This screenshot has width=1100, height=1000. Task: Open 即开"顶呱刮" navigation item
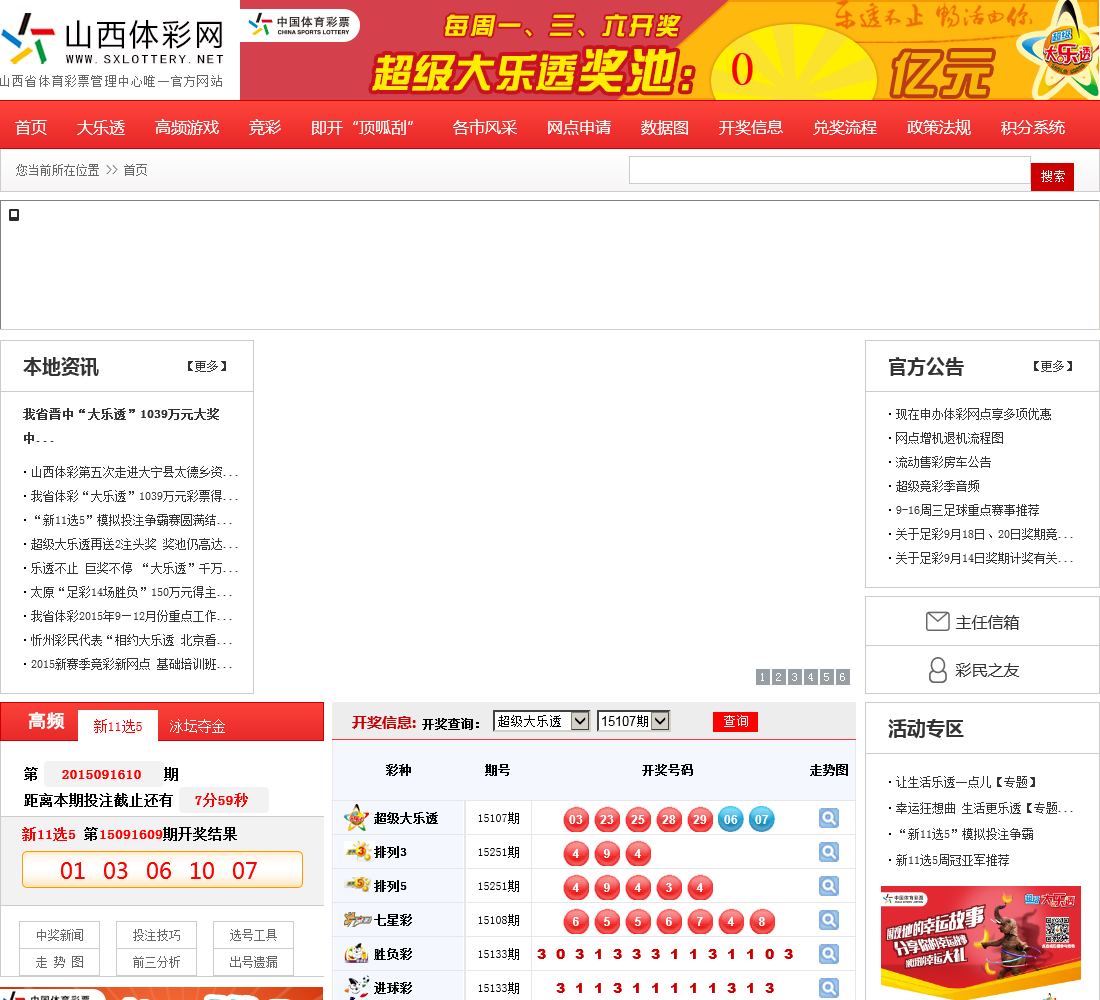coord(362,127)
